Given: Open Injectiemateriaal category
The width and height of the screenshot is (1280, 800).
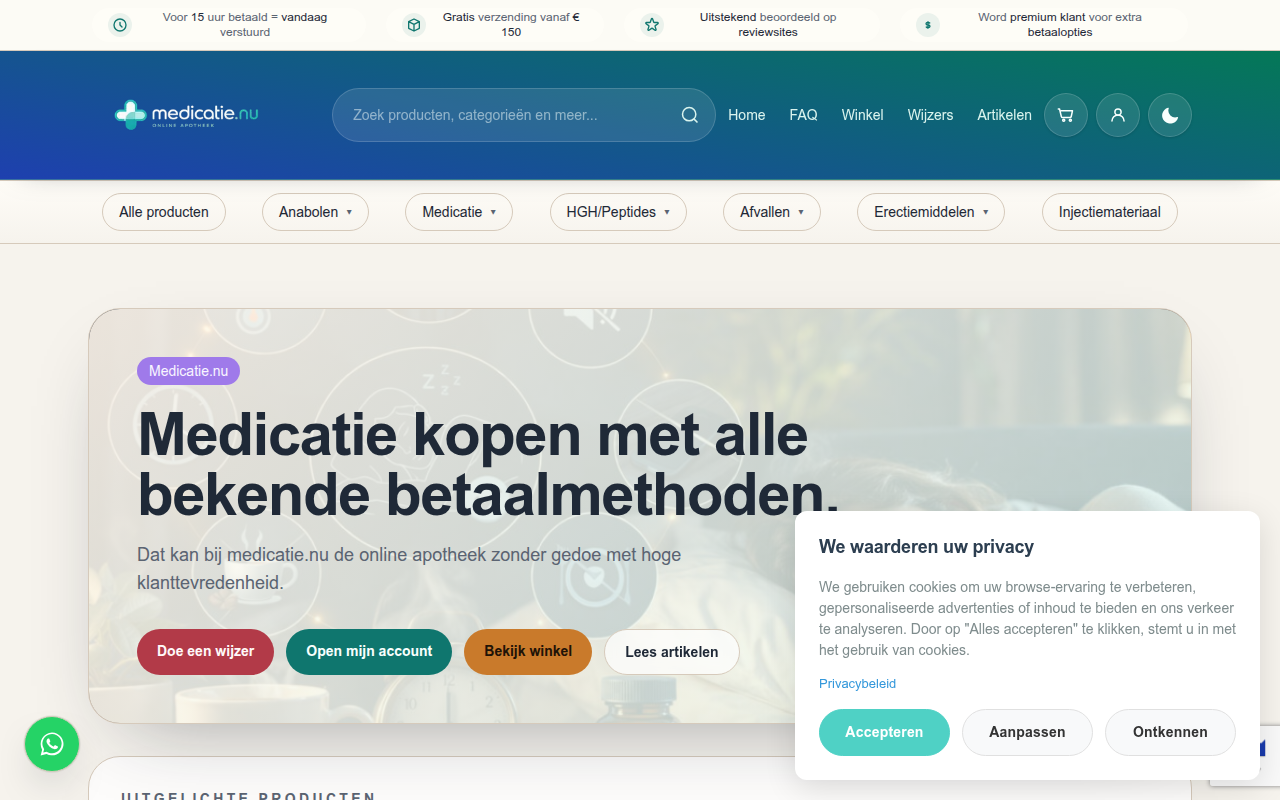Looking at the screenshot, I should (1110, 212).
